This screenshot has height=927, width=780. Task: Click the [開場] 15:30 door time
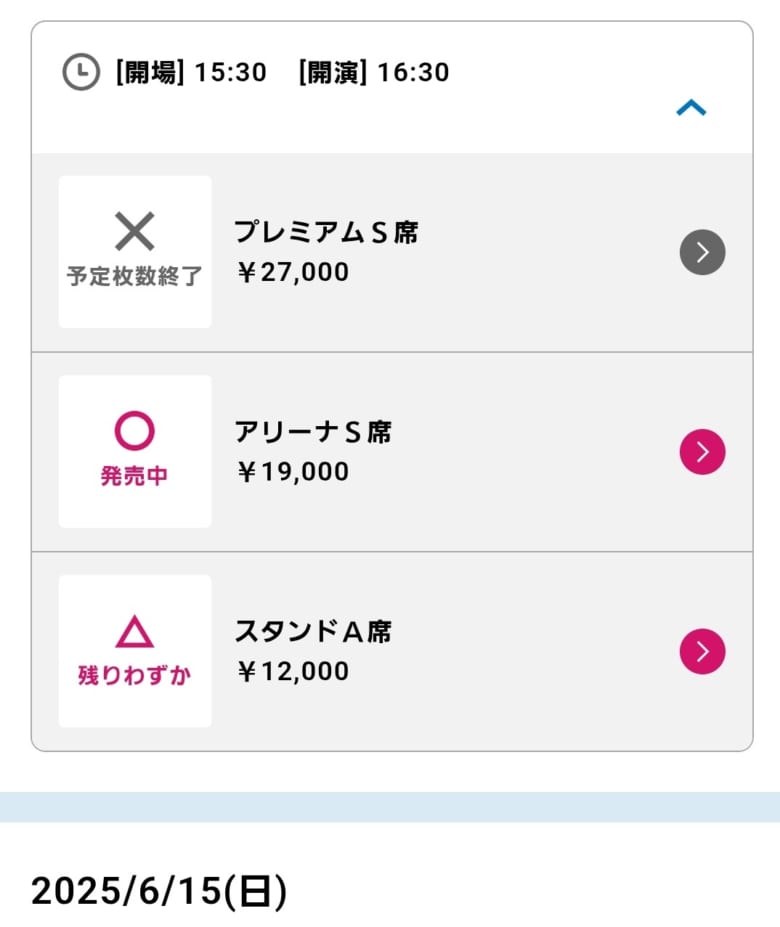tap(191, 72)
